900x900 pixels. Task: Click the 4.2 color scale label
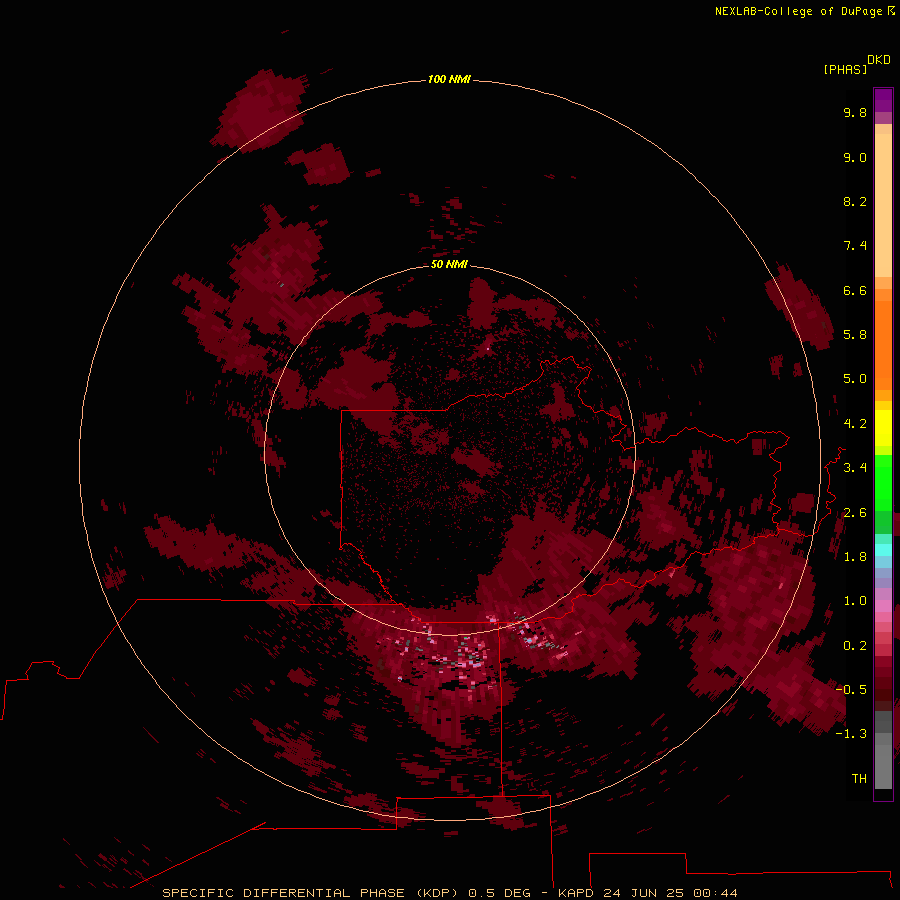coord(855,424)
